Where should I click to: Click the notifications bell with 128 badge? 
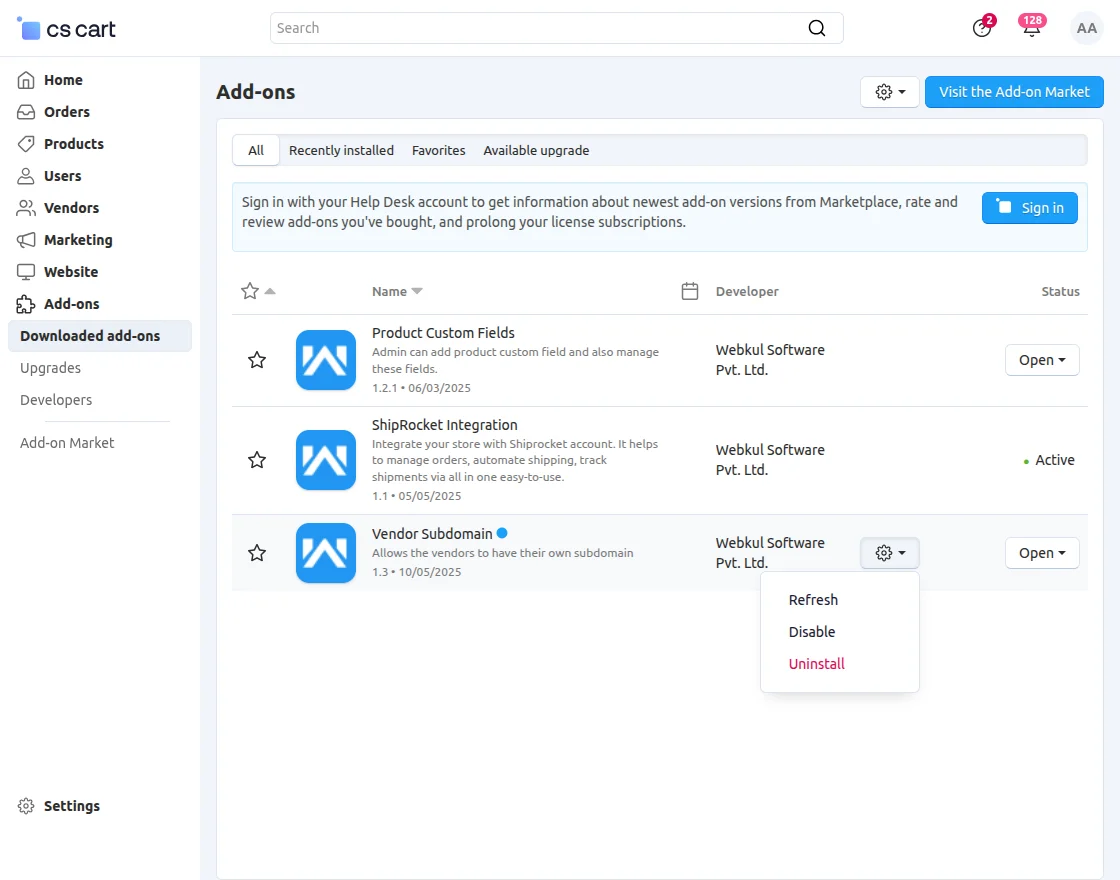(1032, 28)
